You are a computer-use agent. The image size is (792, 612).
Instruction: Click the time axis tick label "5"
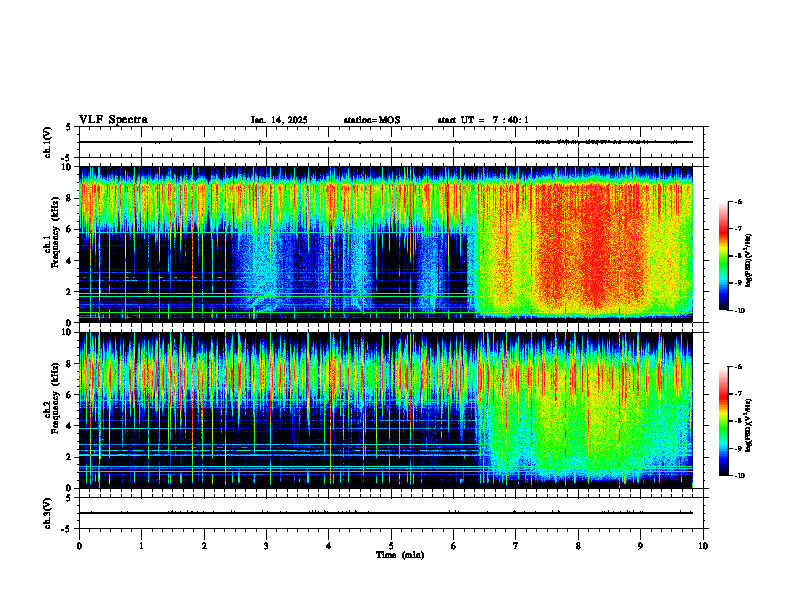pos(391,546)
